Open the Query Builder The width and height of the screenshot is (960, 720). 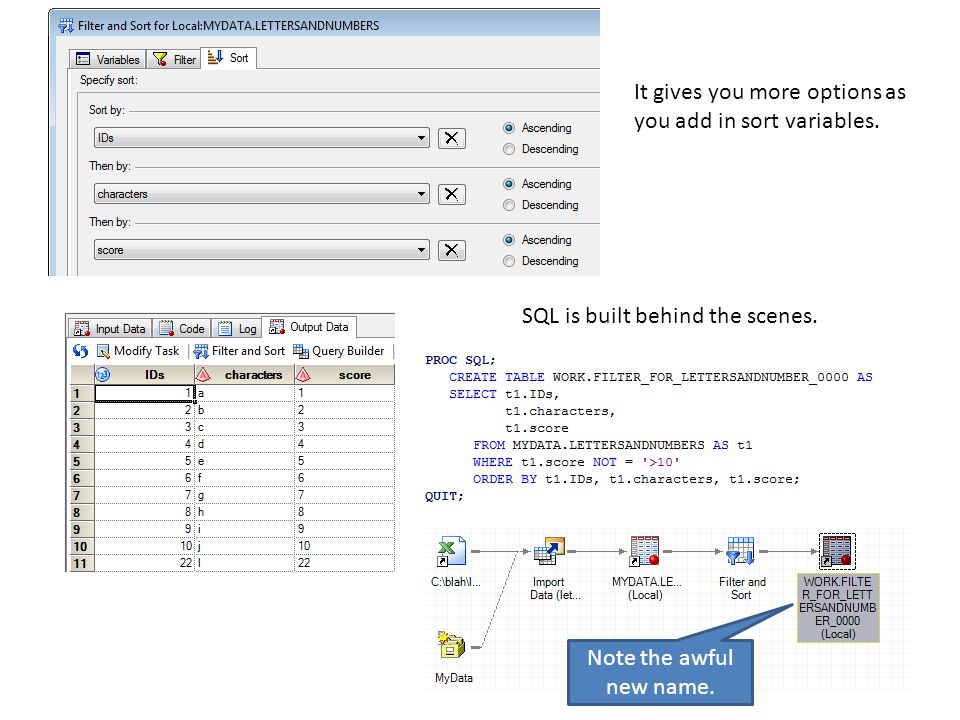click(x=339, y=351)
